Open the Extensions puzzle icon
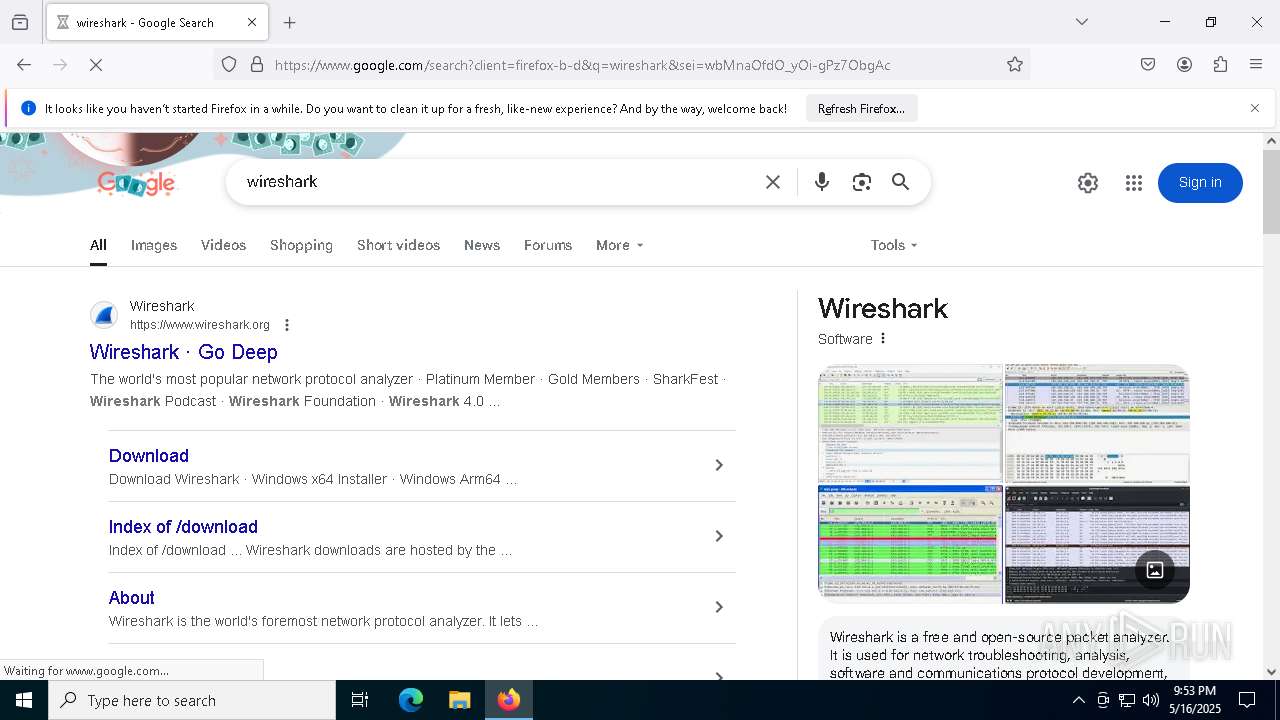The width and height of the screenshot is (1280, 720). (1220, 65)
